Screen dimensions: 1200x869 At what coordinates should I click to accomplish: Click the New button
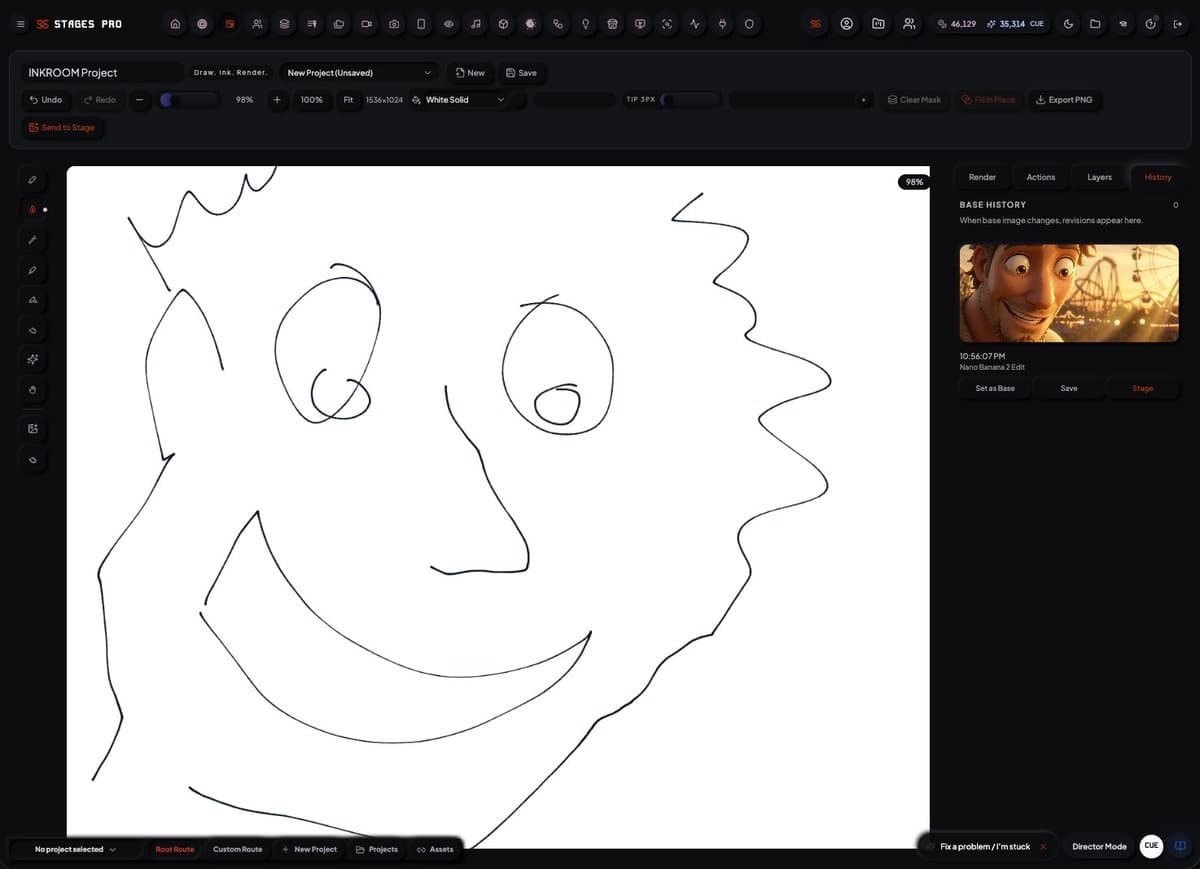click(x=470, y=73)
